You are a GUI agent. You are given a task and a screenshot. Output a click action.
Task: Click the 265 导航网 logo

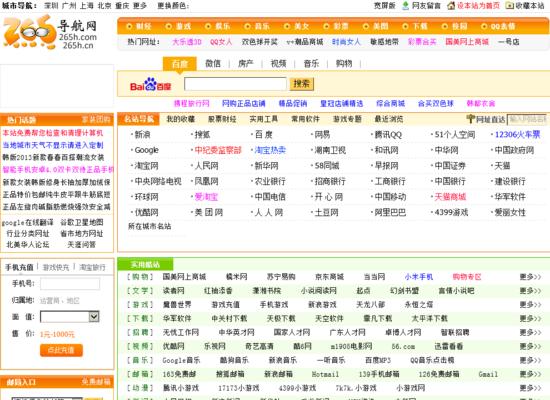click(x=50, y=32)
